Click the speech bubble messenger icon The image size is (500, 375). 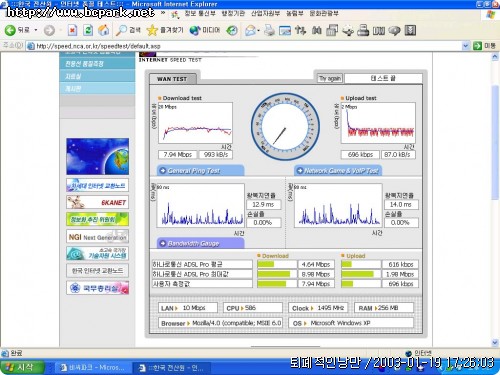coord(394,30)
